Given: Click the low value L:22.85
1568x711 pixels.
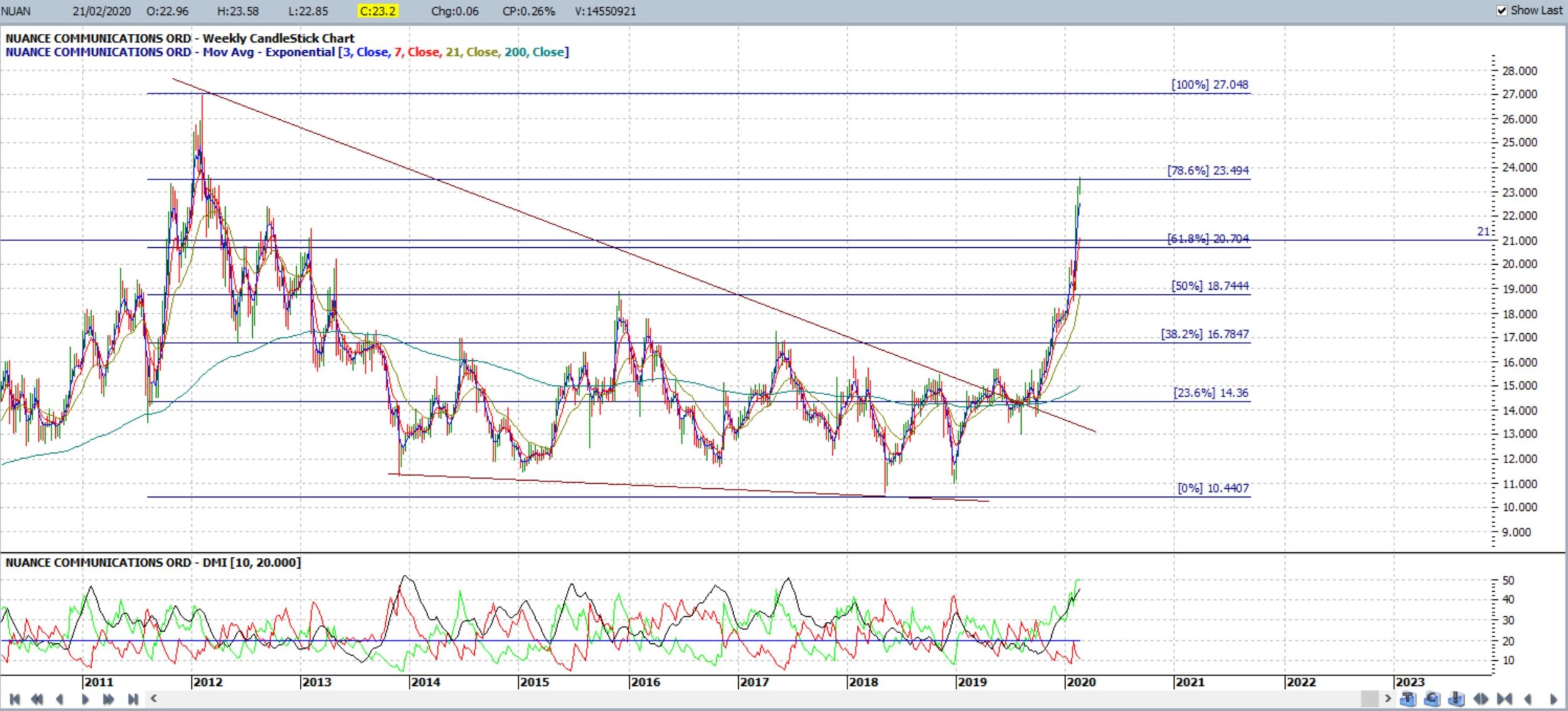Looking at the screenshot, I should 308,11.
